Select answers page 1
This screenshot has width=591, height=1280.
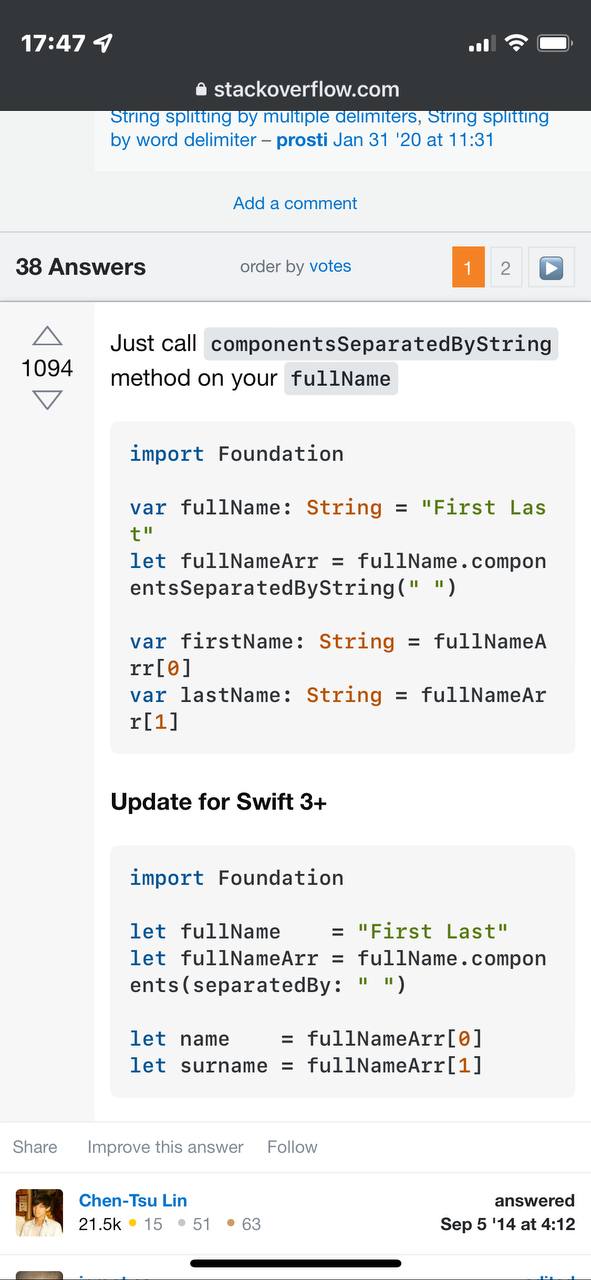(468, 267)
